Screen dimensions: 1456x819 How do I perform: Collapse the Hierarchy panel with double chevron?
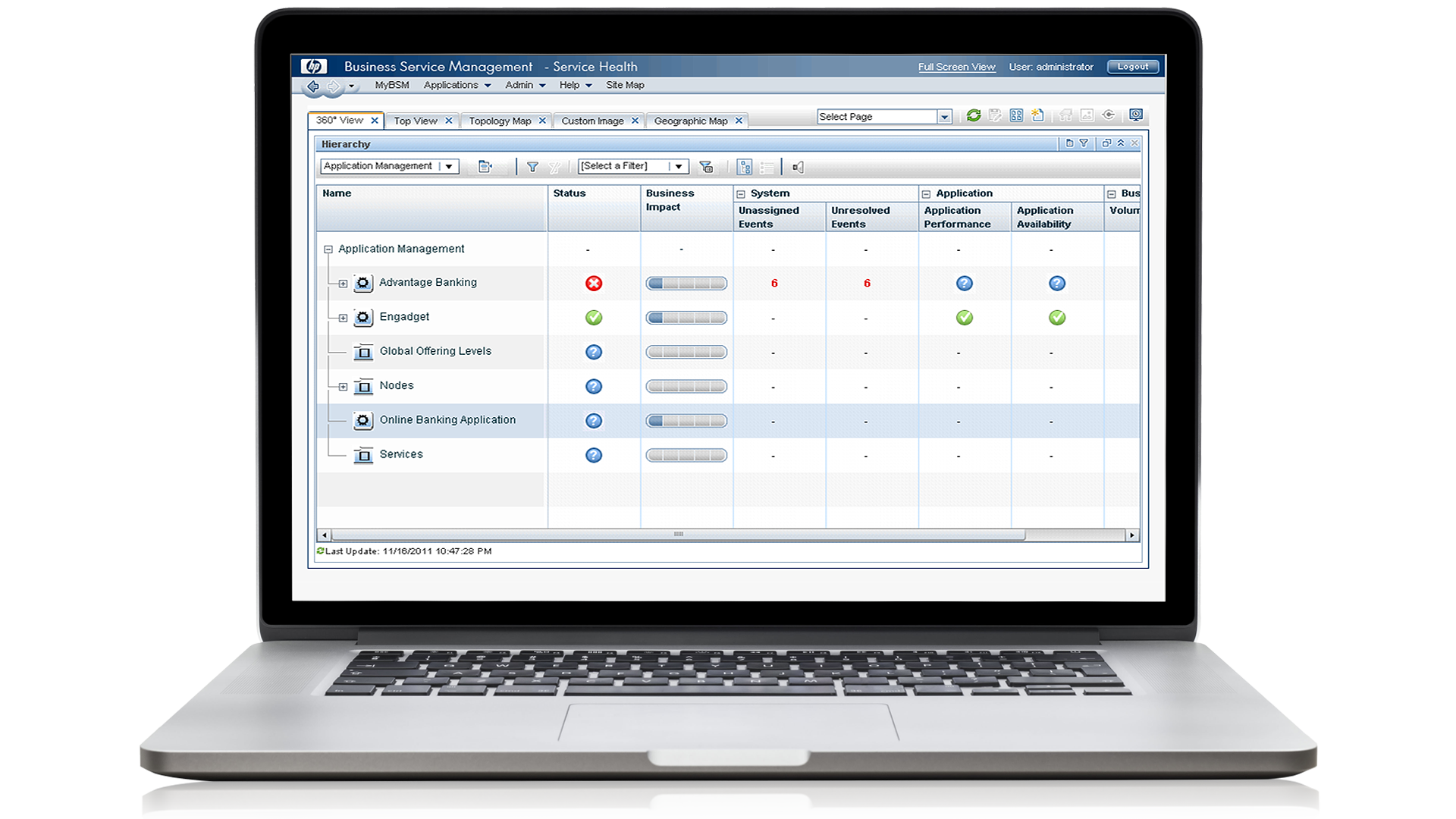coord(1121,143)
